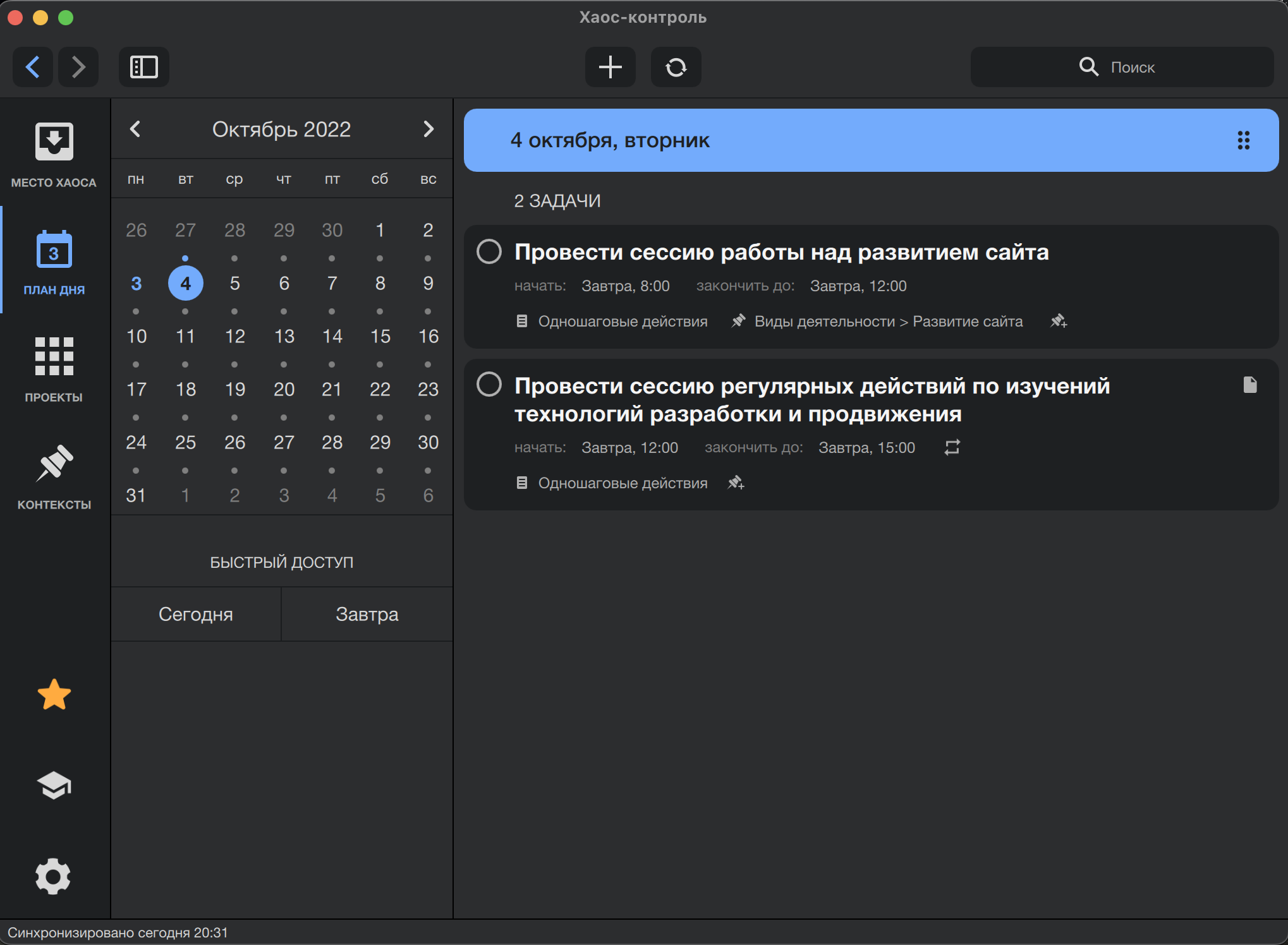Click the Поиск search field

click(1122, 67)
